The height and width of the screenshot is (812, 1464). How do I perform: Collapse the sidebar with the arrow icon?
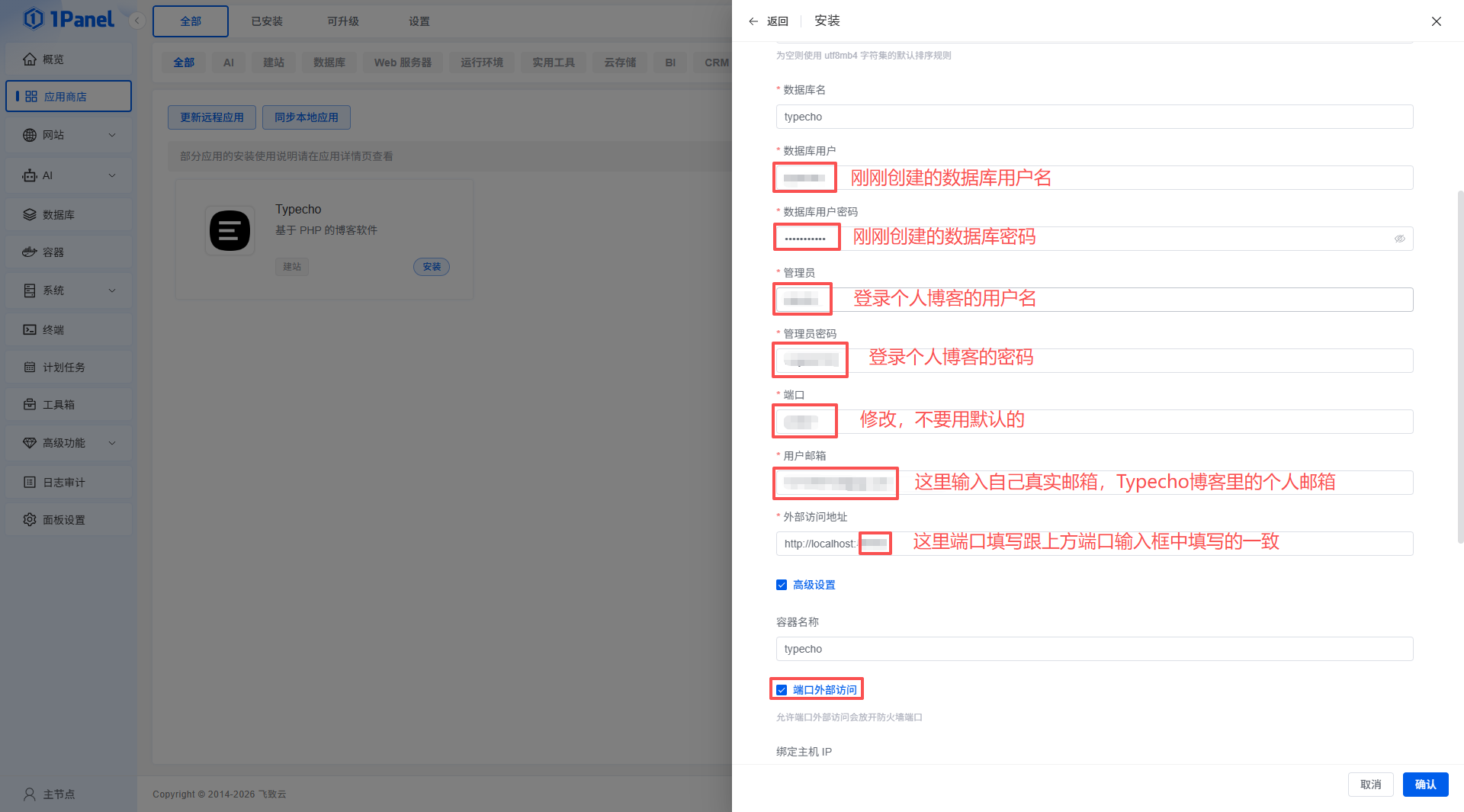point(137,21)
